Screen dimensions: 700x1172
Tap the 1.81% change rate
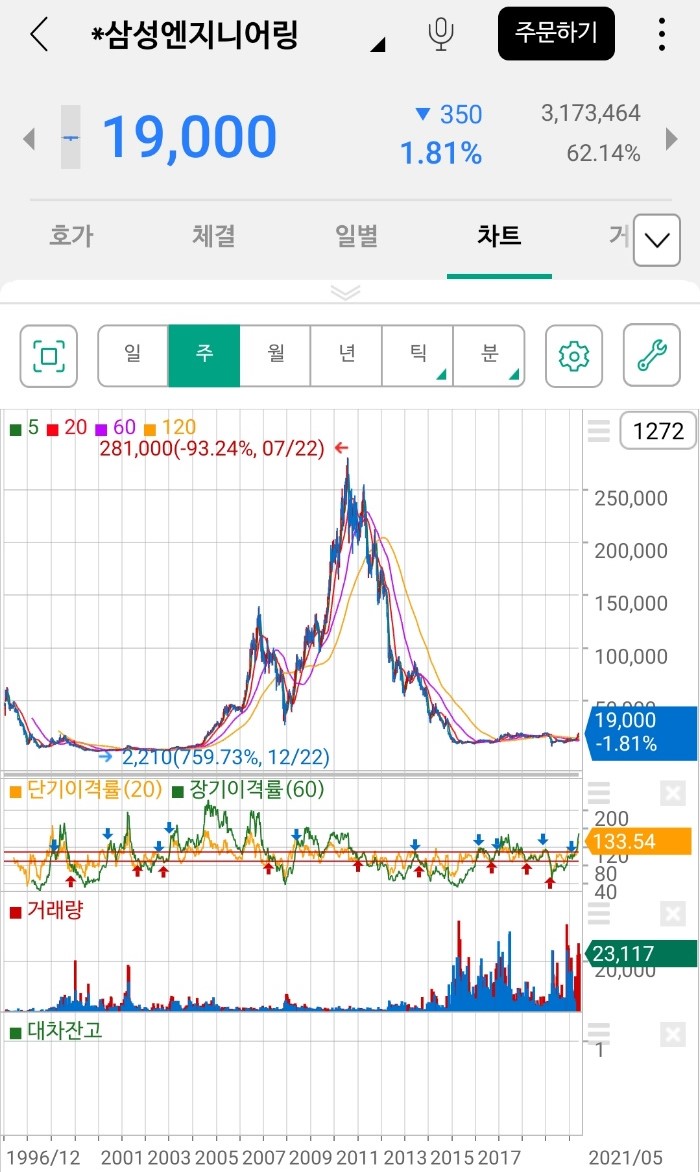[x=441, y=154]
